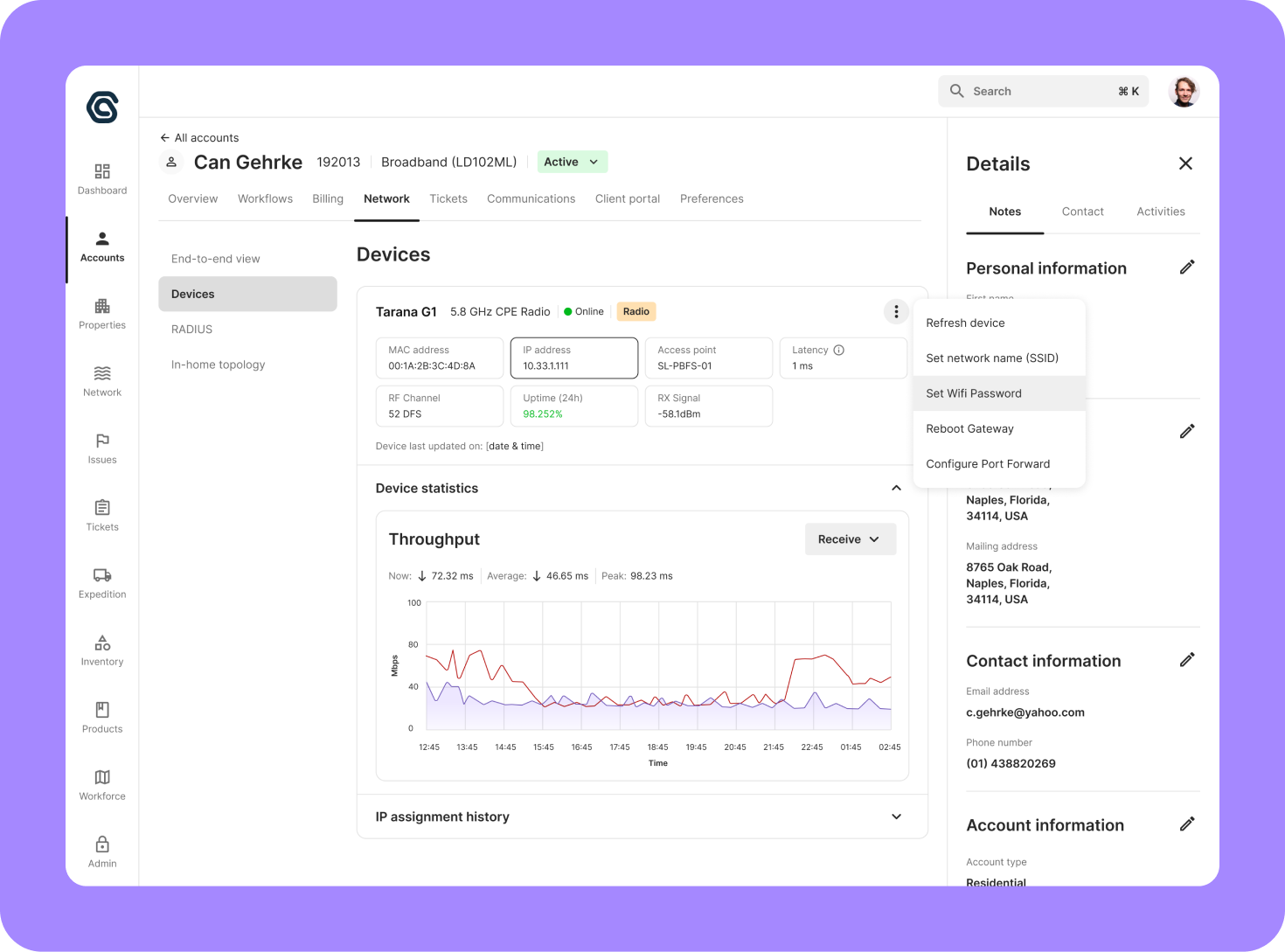This screenshot has width=1285, height=952.
Task: Click the Radio tag badge
Action: (636, 311)
